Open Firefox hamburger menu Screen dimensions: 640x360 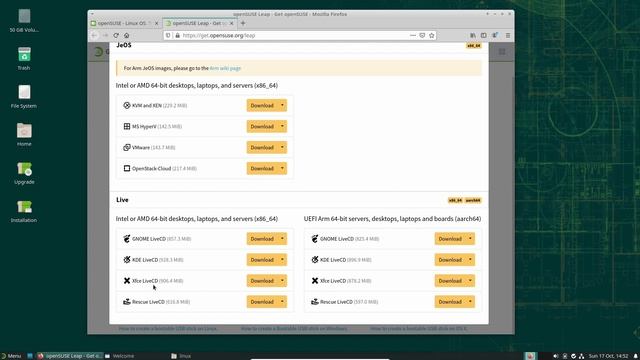click(508, 36)
